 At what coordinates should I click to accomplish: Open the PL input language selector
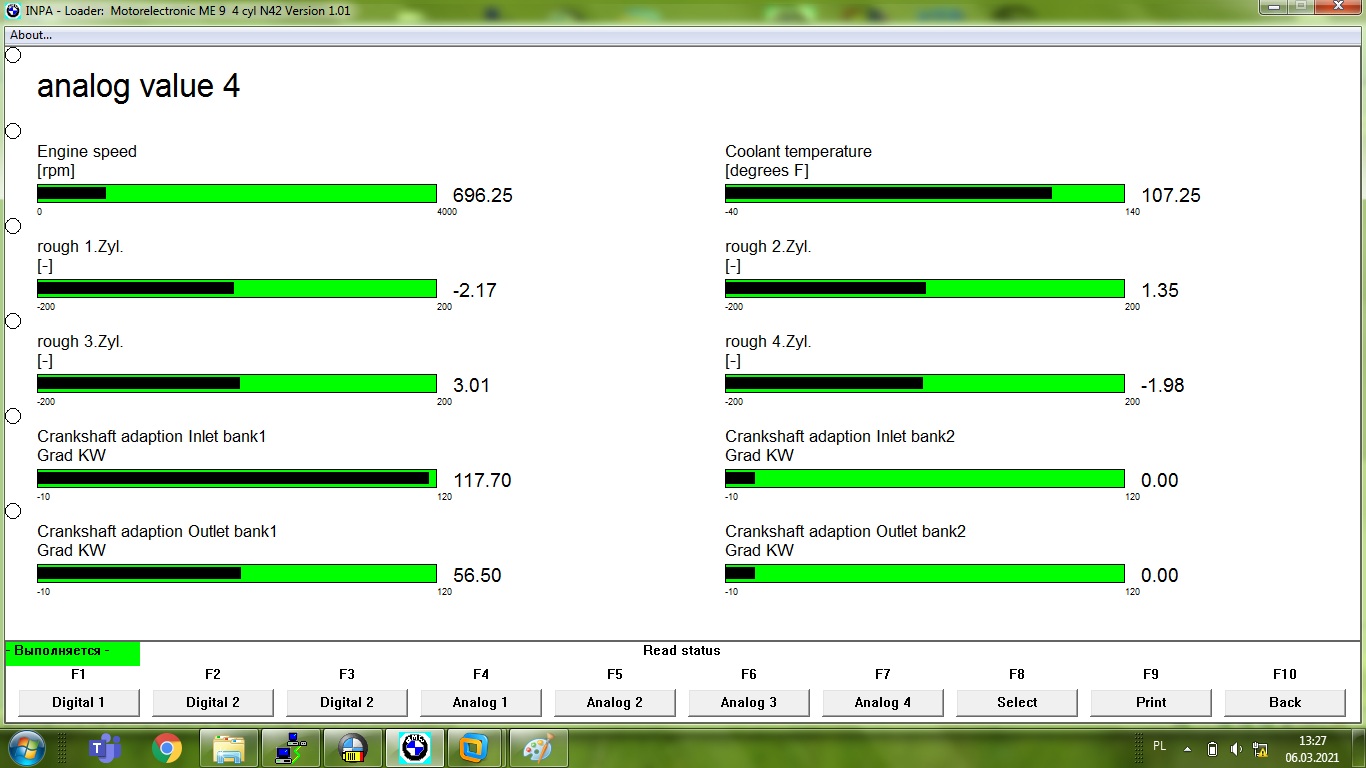(1159, 746)
